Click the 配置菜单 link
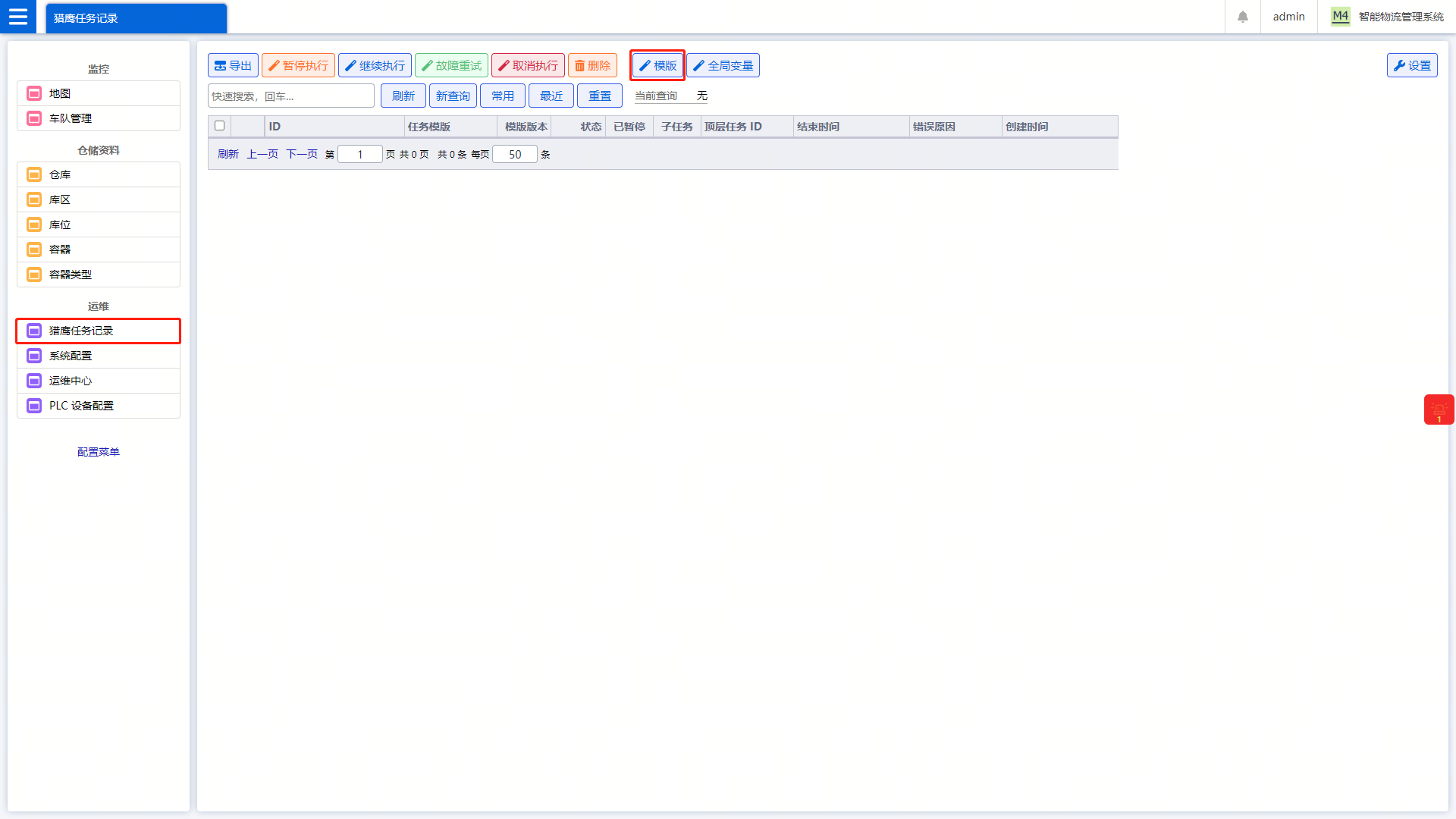 pyautogui.click(x=99, y=452)
